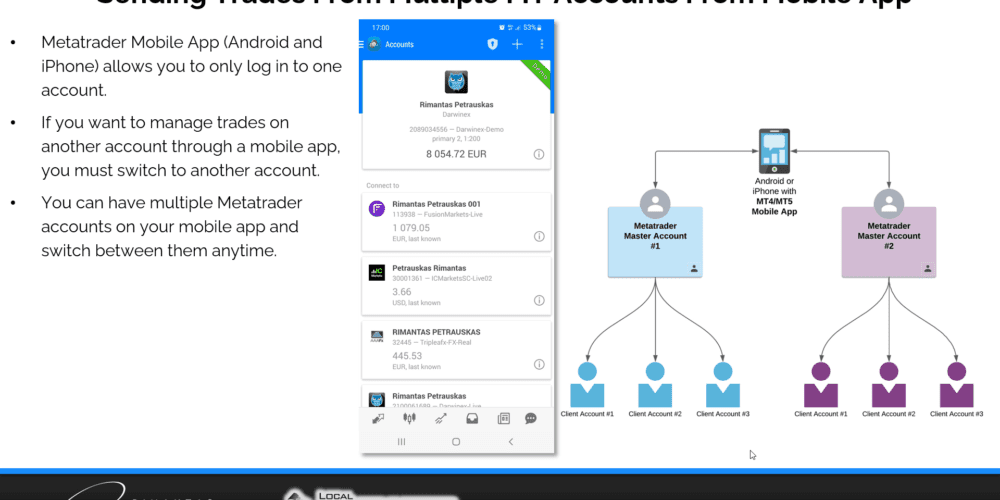Viewport: 1000px width, 500px height.
Task: Connect to Petrauskas Rimantas ICMarkets account
Action: (x=456, y=286)
